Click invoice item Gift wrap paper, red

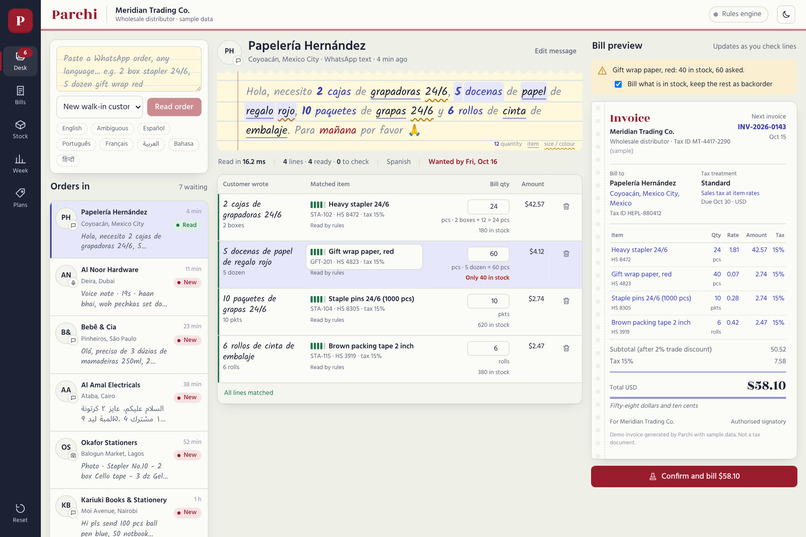641,274
